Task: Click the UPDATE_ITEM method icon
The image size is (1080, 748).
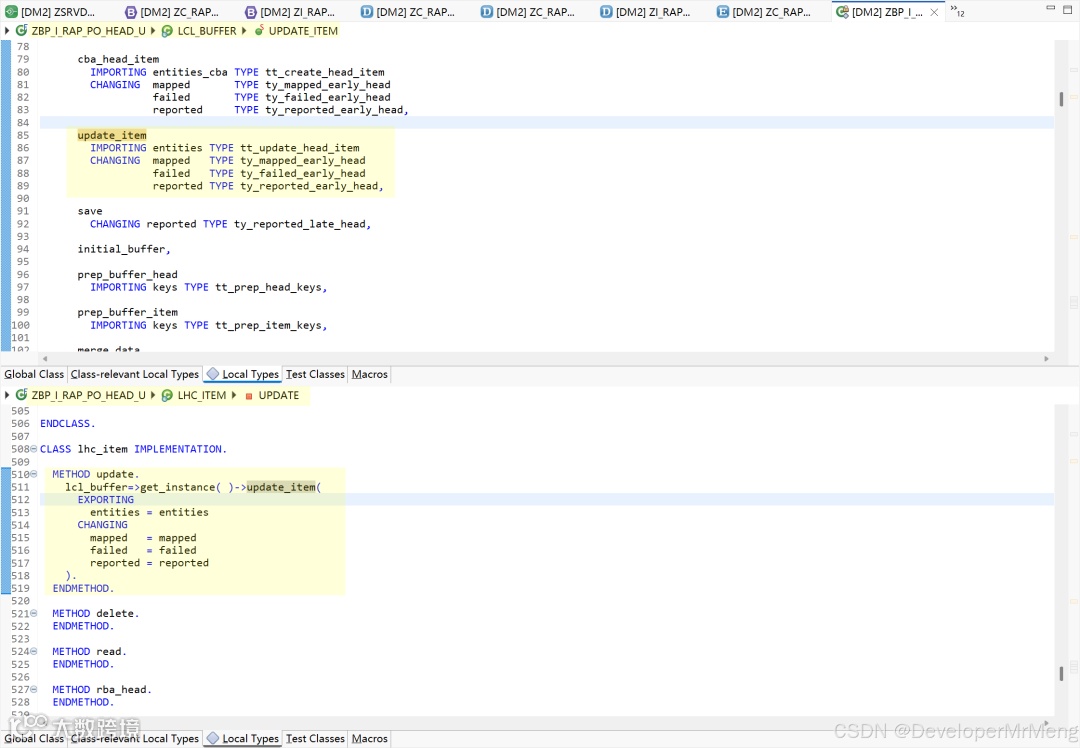Action: click(x=260, y=31)
